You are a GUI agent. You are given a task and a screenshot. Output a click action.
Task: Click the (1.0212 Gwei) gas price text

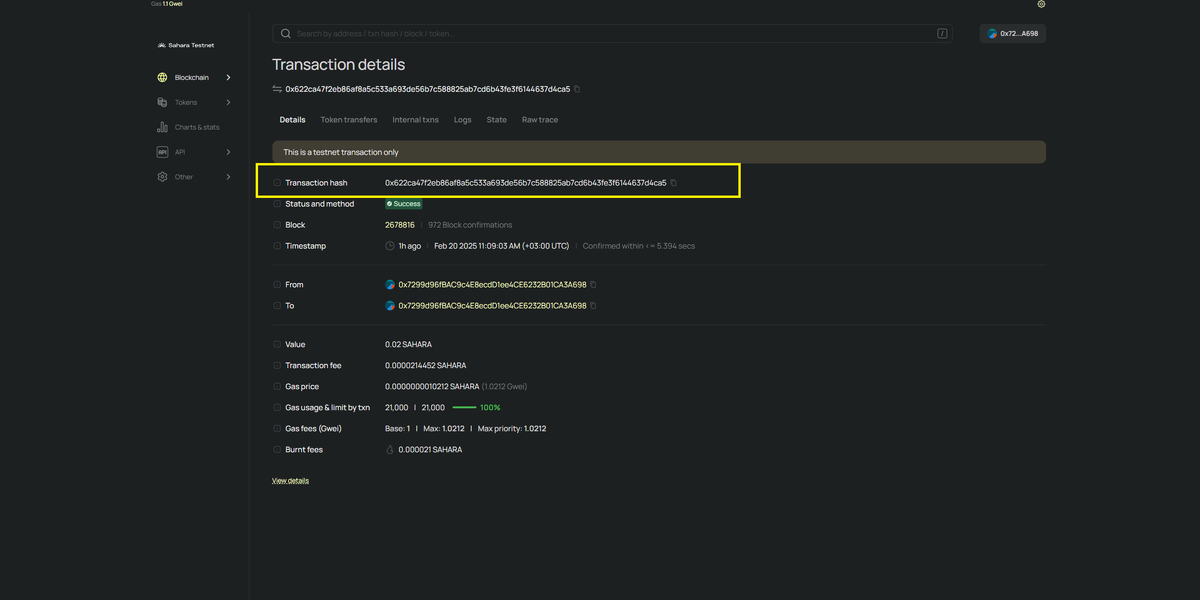click(504, 386)
